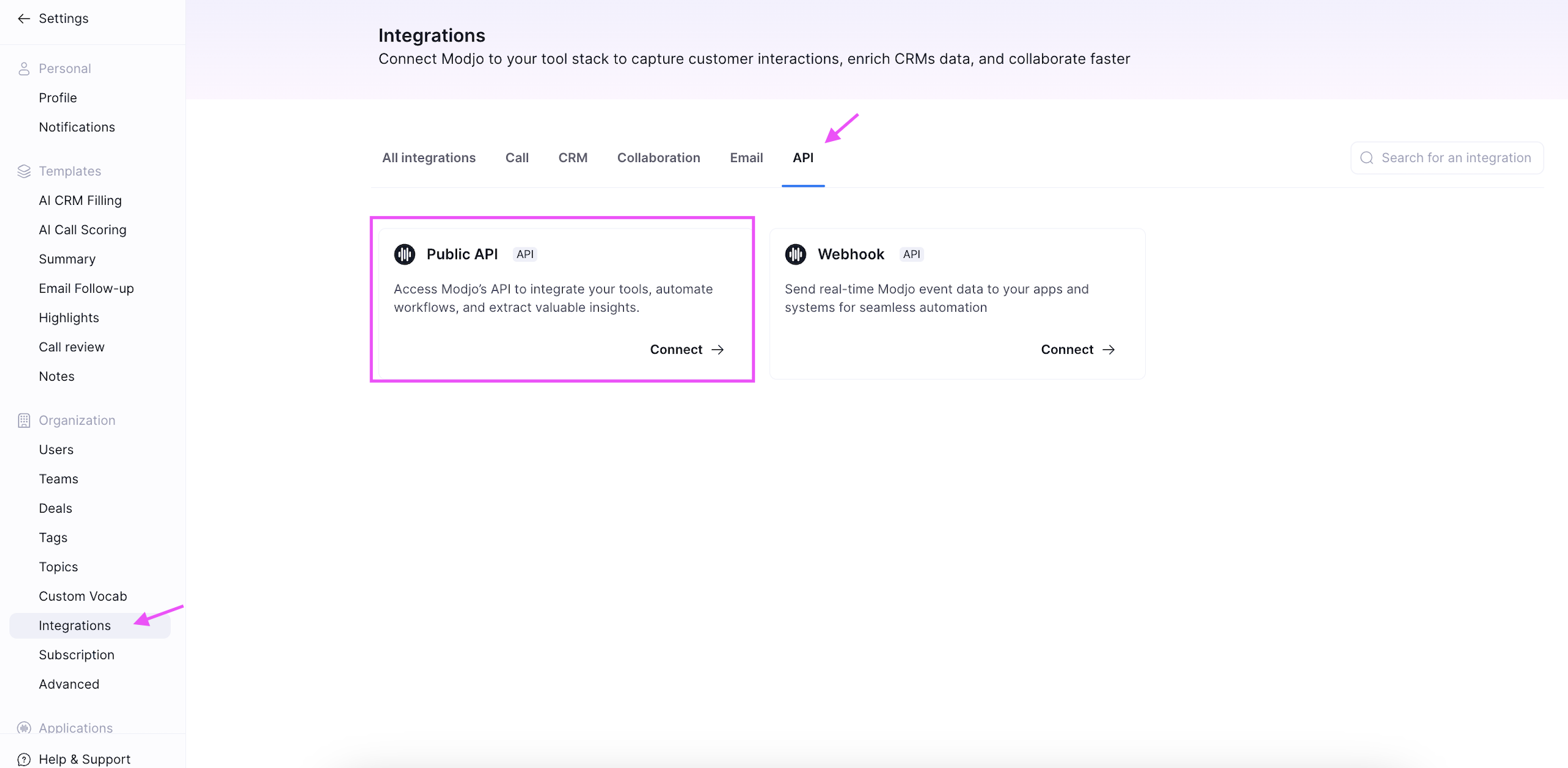1568x768 pixels.
Task: Click the Webhook Modjo logo icon
Action: coord(796,254)
